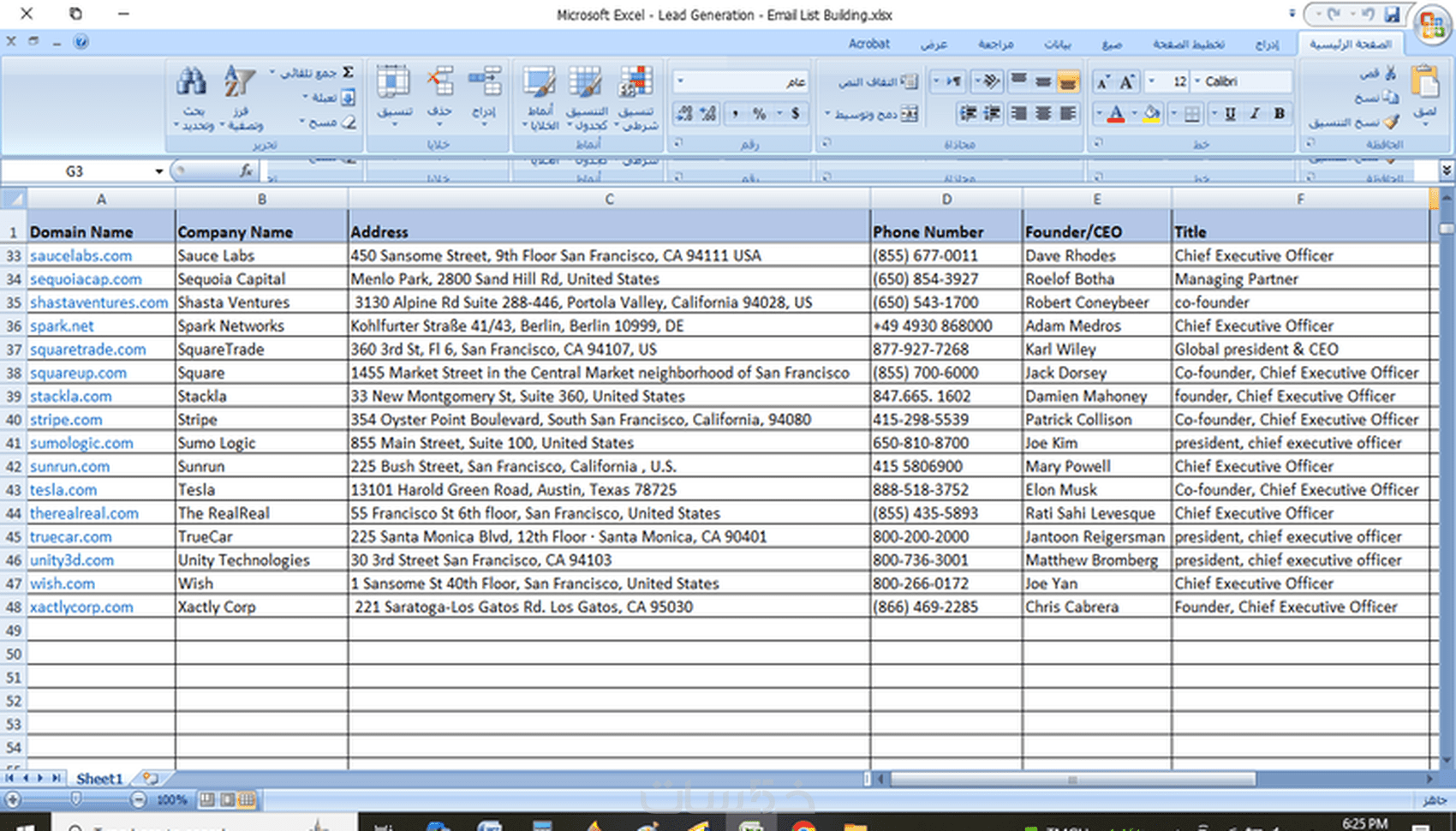Image resolution: width=1456 pixels, height=831 pixels.
Task: Toggle center text alignment
Action: 1043,113
